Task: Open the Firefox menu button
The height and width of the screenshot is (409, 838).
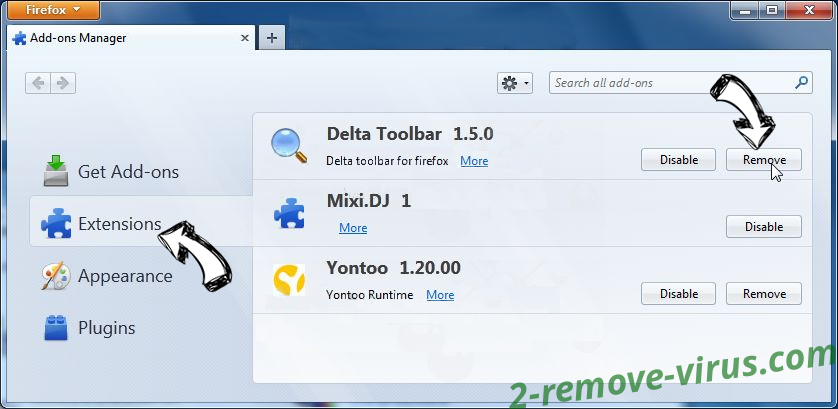Action: [x=52, y=10]
